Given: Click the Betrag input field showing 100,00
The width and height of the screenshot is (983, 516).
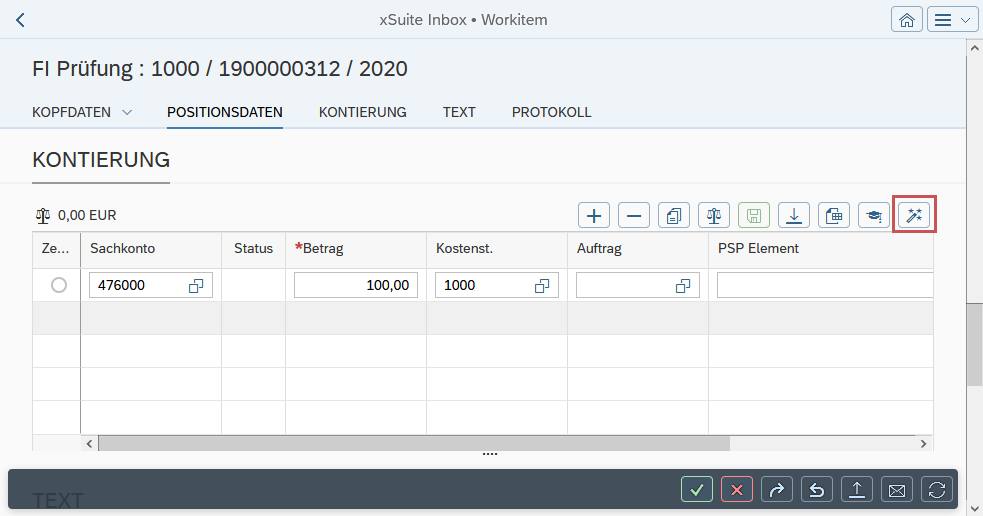Looking at the screenshot, I should click(355, 285).
